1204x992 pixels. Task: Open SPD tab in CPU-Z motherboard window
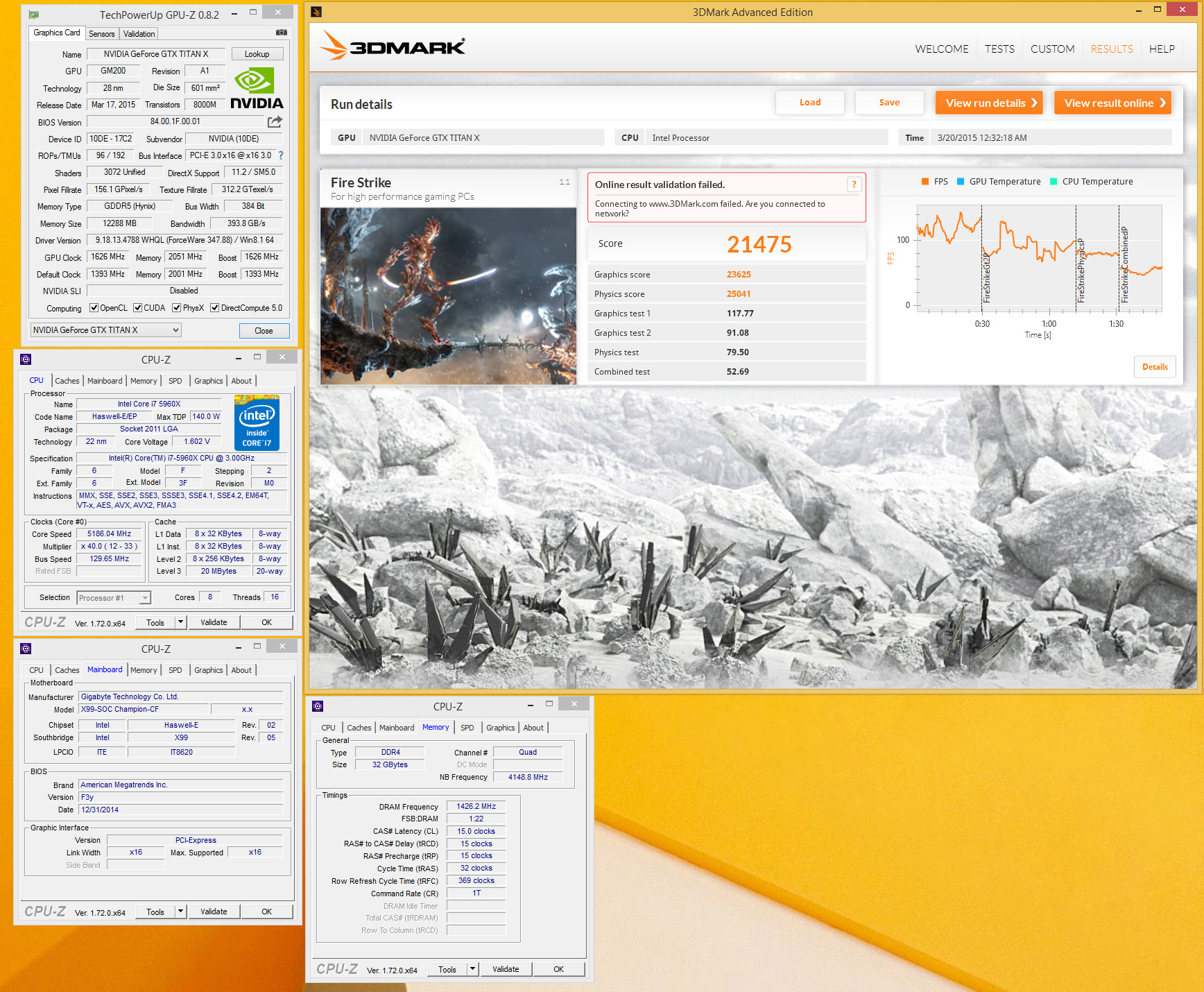tap(175, 670)
